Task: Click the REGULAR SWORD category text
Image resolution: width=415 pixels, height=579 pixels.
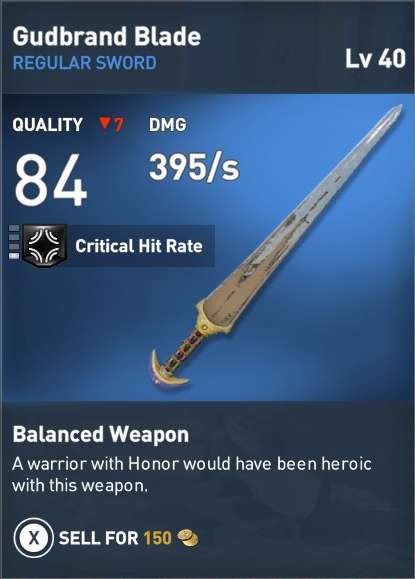Action: click(85, 63)
